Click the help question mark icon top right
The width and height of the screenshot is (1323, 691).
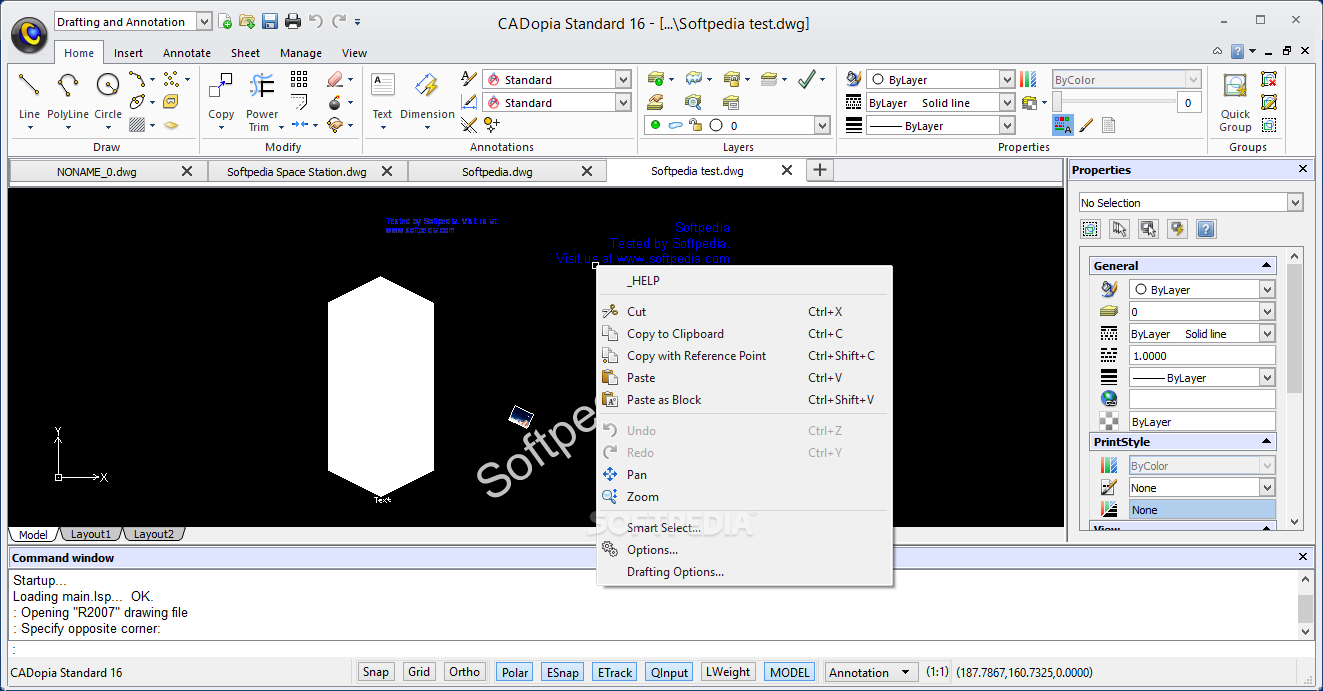pyautogui.click(x=1238, y=51)
